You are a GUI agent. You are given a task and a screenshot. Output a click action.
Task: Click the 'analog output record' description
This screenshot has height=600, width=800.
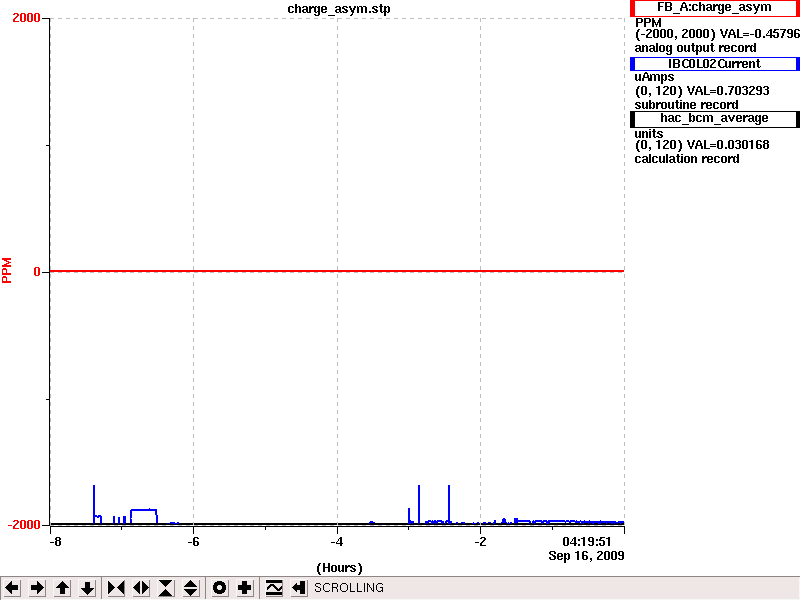coord(695,48)
